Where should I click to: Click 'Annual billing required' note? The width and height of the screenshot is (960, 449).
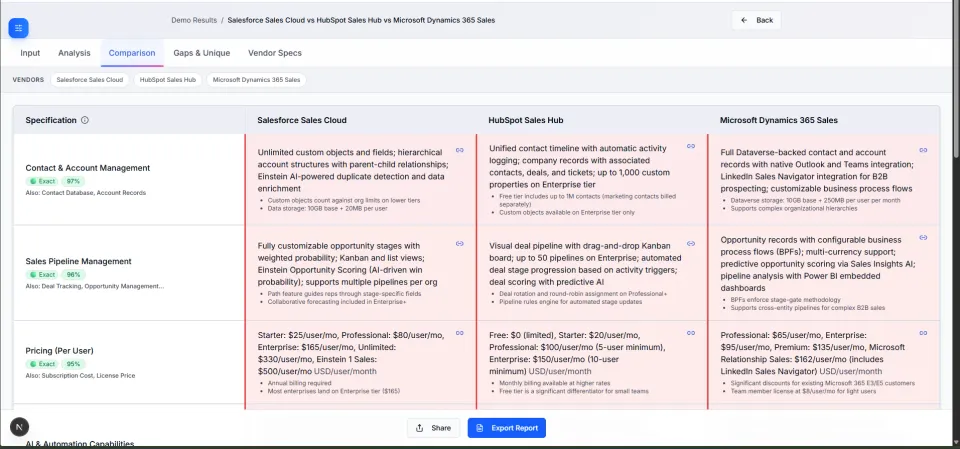[299, 383]
